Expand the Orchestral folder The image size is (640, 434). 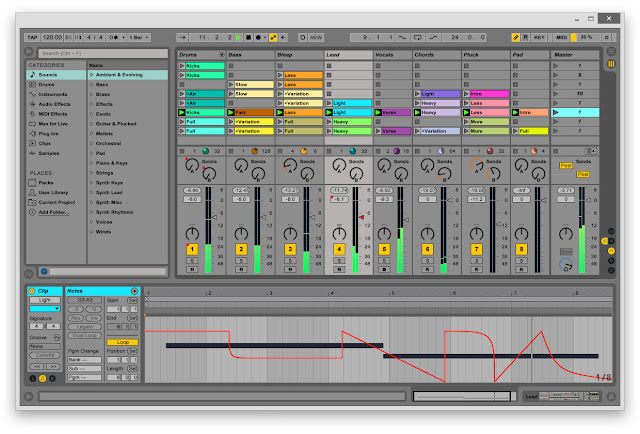pyautogui.click(x=92, y=143)
